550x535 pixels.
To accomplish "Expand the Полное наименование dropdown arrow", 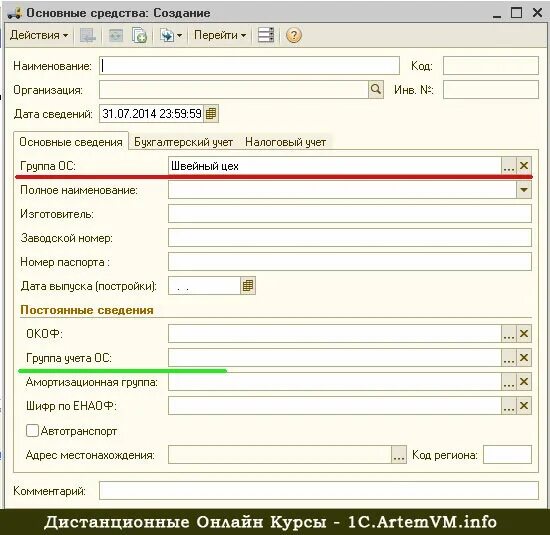I will coord(524,190).
